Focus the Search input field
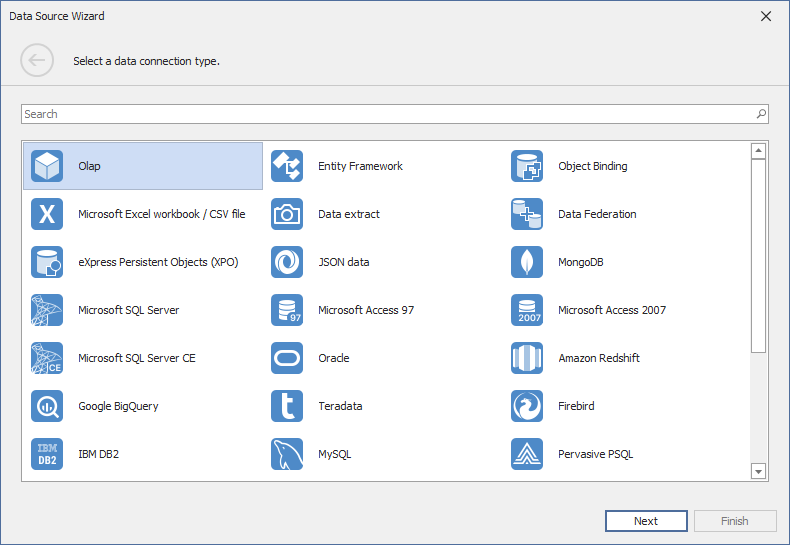The height and width of the screenshot is (545, 790). 394,114
